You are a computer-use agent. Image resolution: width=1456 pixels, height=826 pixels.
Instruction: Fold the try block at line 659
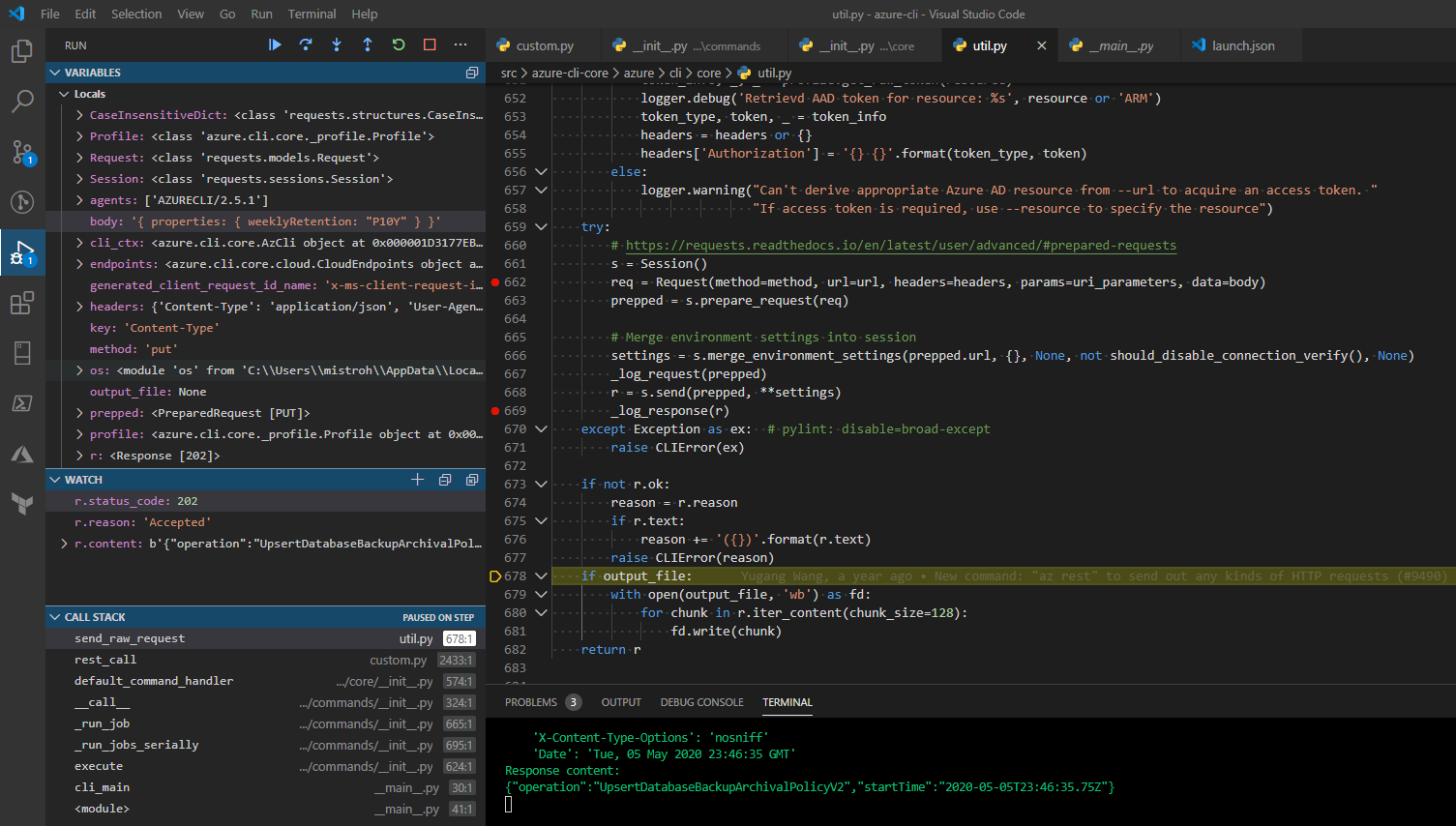pyautogui.click(x=541, y=227)
